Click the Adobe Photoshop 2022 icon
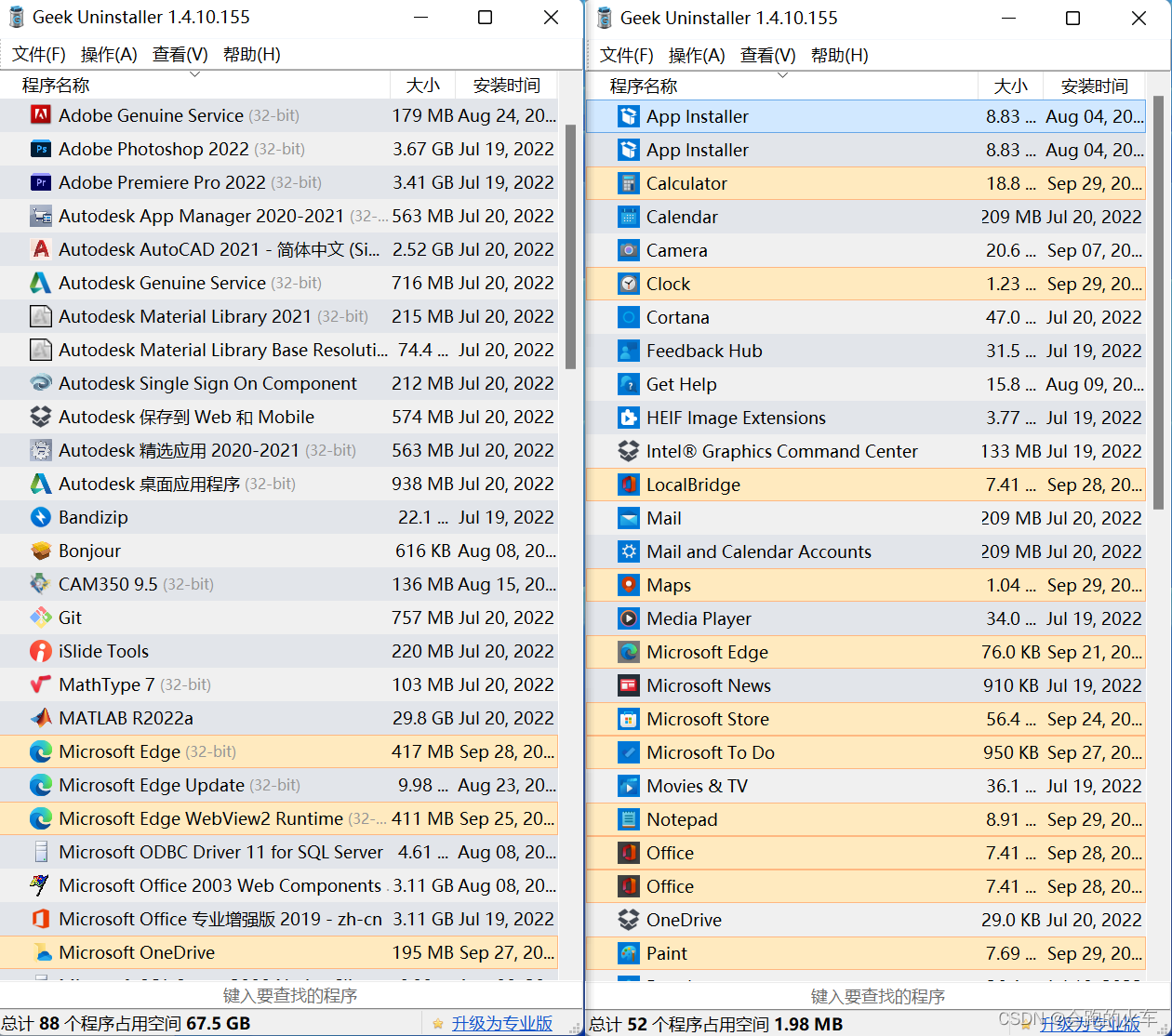Viewport: 1172px width, 1036px height. pos(41,149)
